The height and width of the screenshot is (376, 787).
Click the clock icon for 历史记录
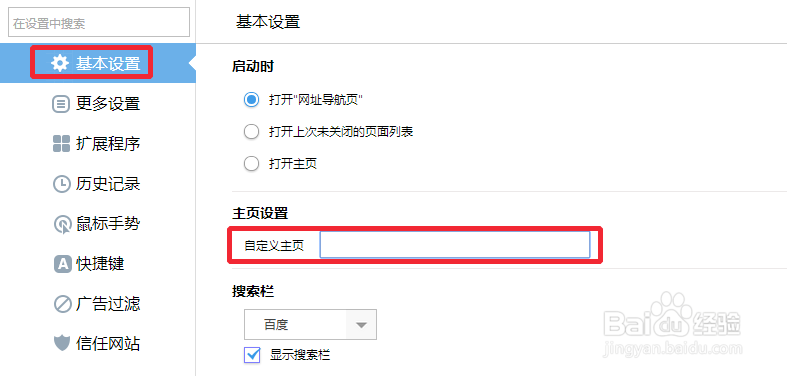coord(61,184)
